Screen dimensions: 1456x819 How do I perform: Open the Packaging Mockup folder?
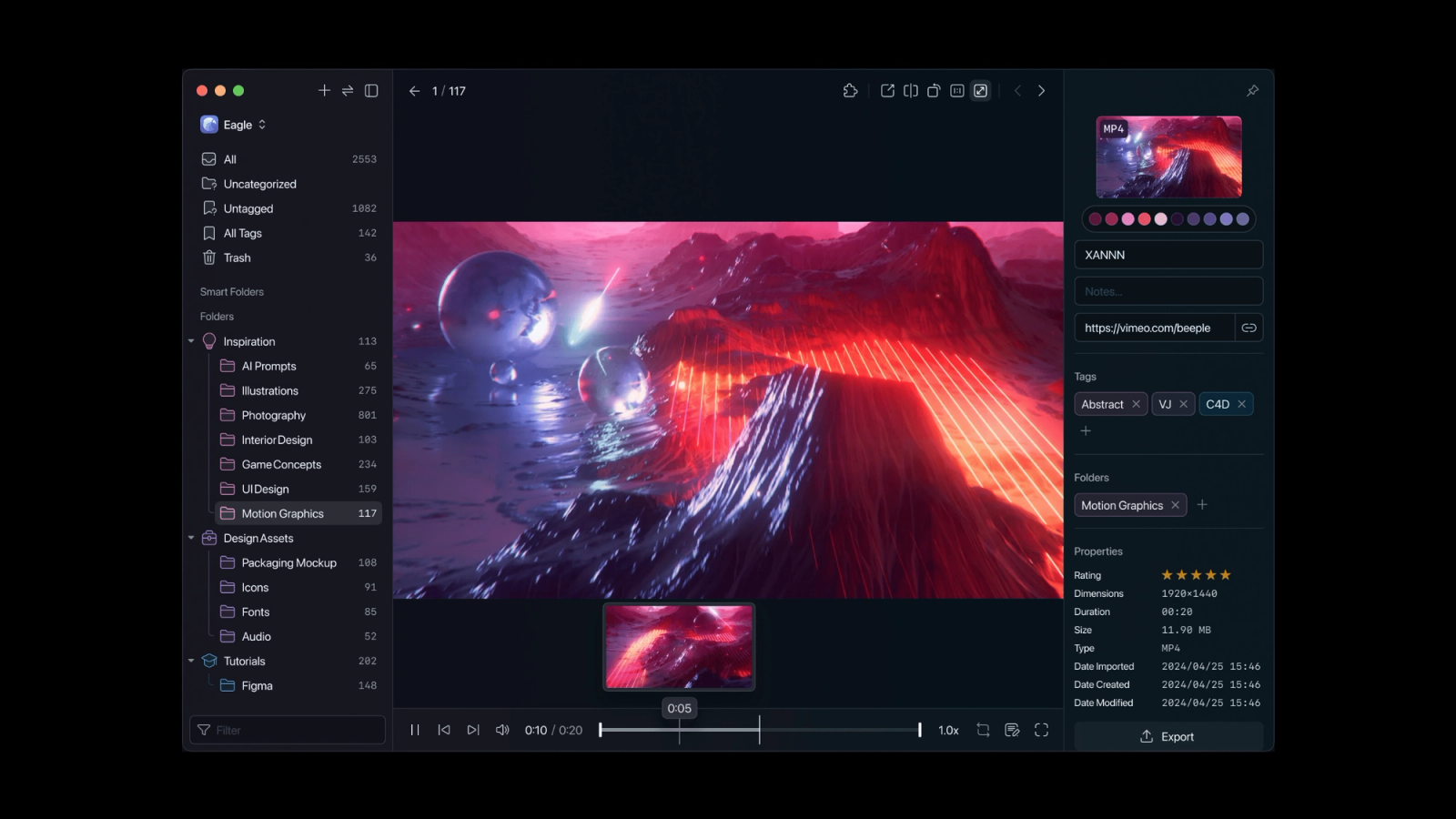tap(298, 562)
